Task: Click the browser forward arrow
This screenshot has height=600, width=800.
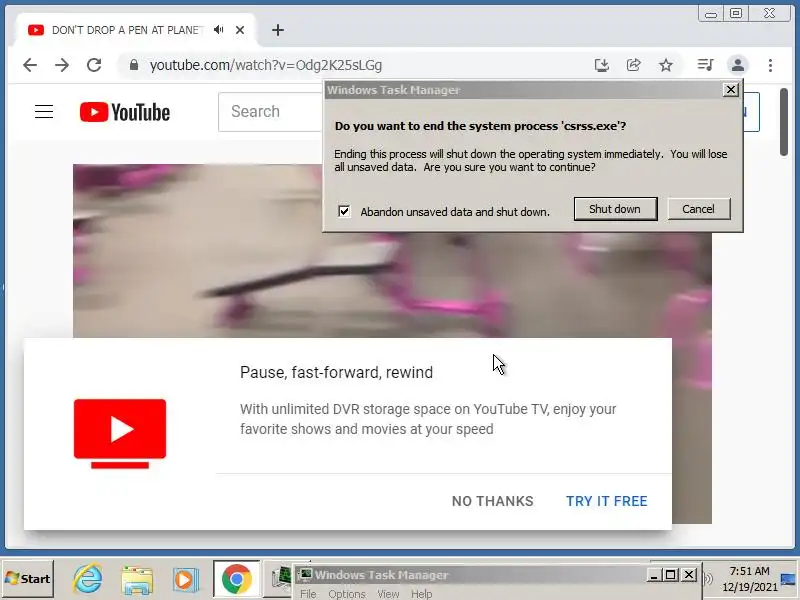Action: pos(62,65)
